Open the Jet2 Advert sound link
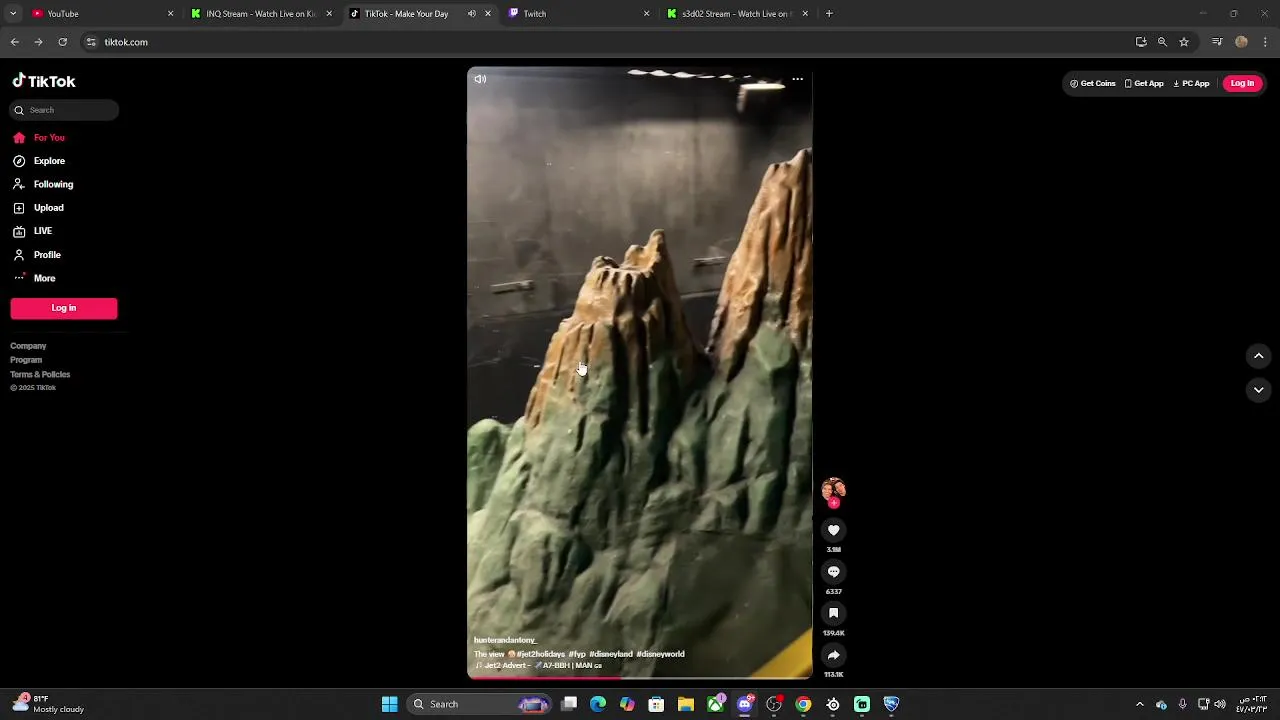Image resolution: width=1280 pixels, height=720 pixels. 539,666
